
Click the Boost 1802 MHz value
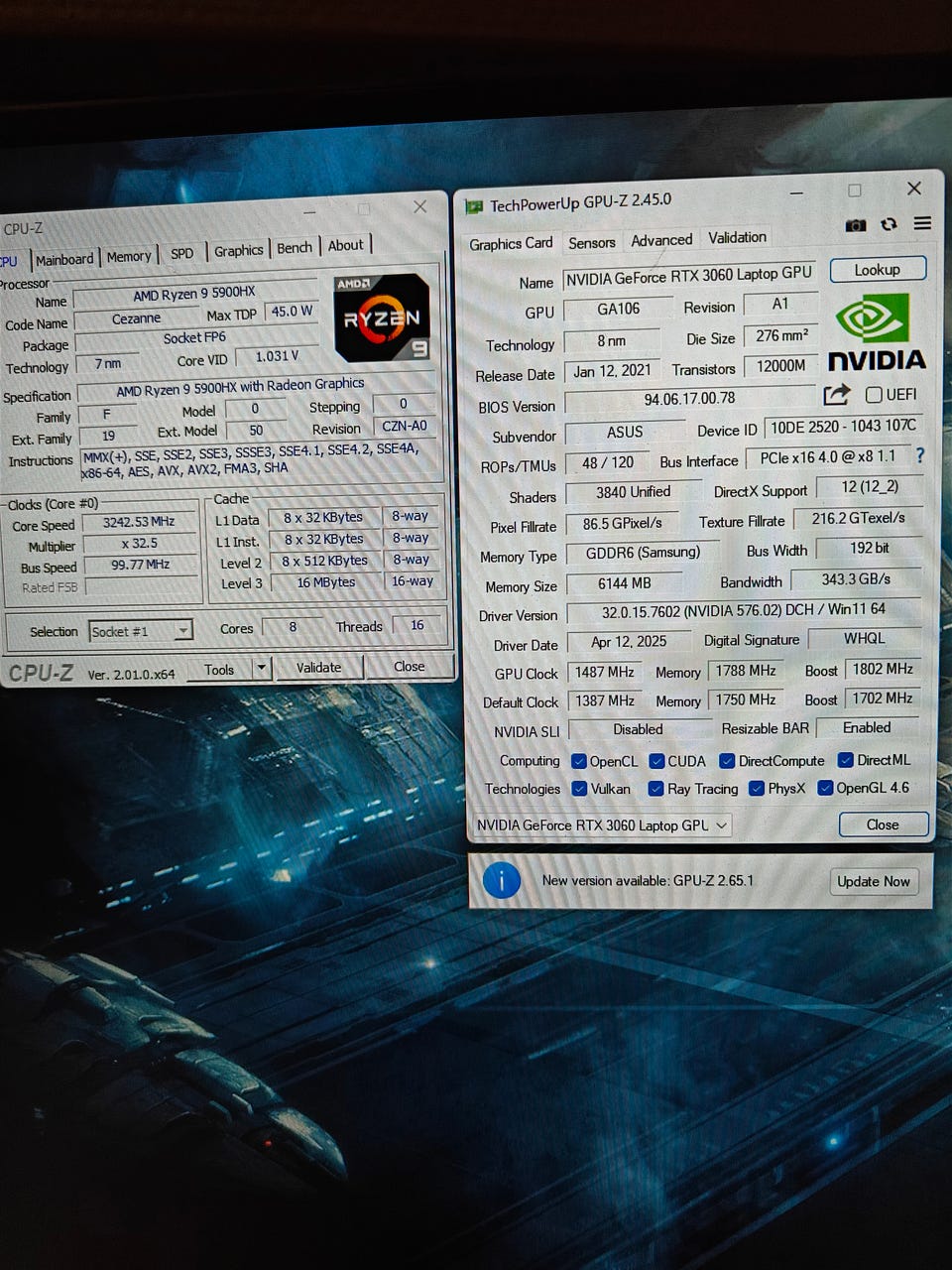tap(883, 670)
